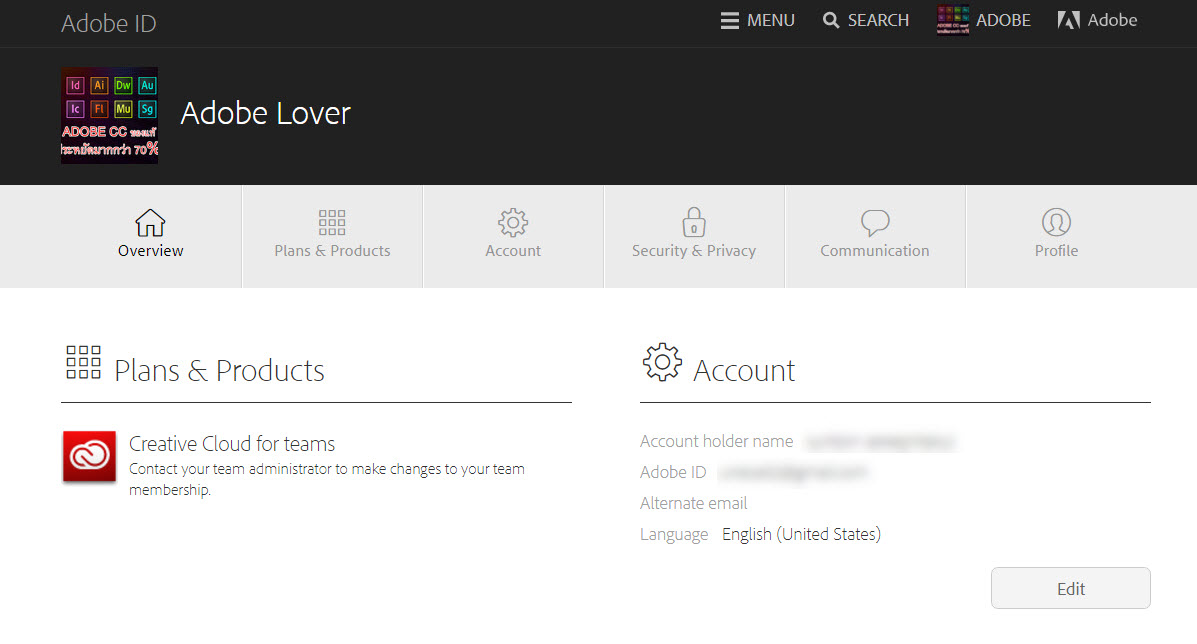Screen dimensions: 1197x644
Task: Click the Adobe logo icon
Action: coord(1068,20)
